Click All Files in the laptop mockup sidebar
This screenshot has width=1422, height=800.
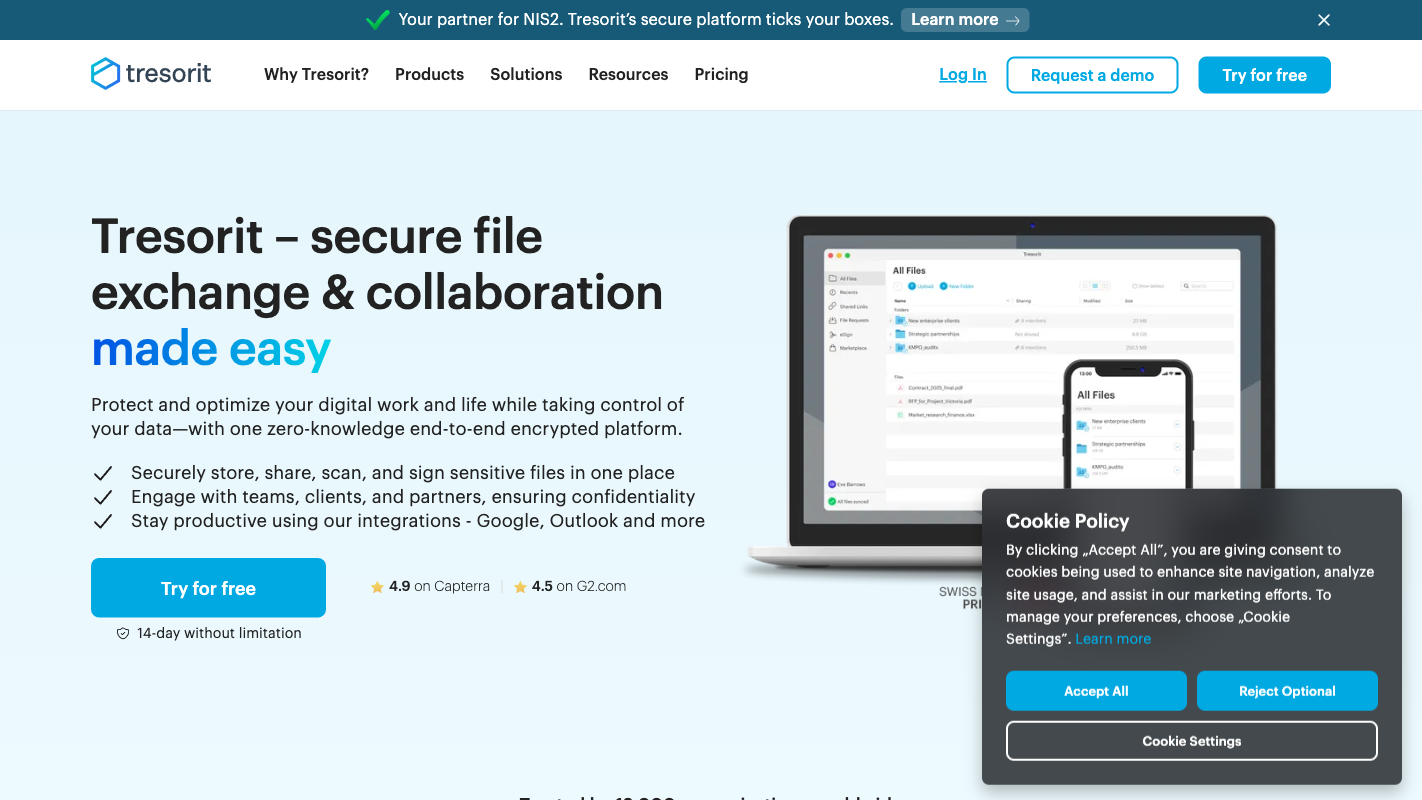[853, 279]
